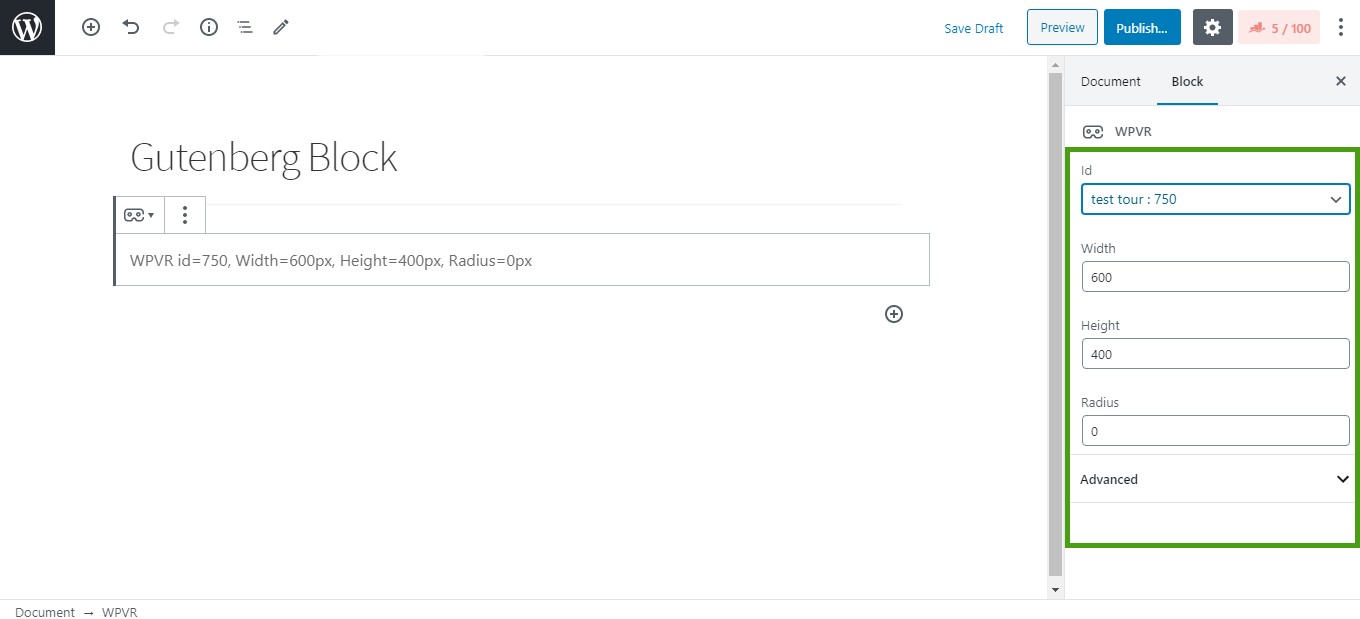Viewport: 1360px width, 619px height.
Task: Click the WordPress logo icon
Action: [x=27, y=27]
